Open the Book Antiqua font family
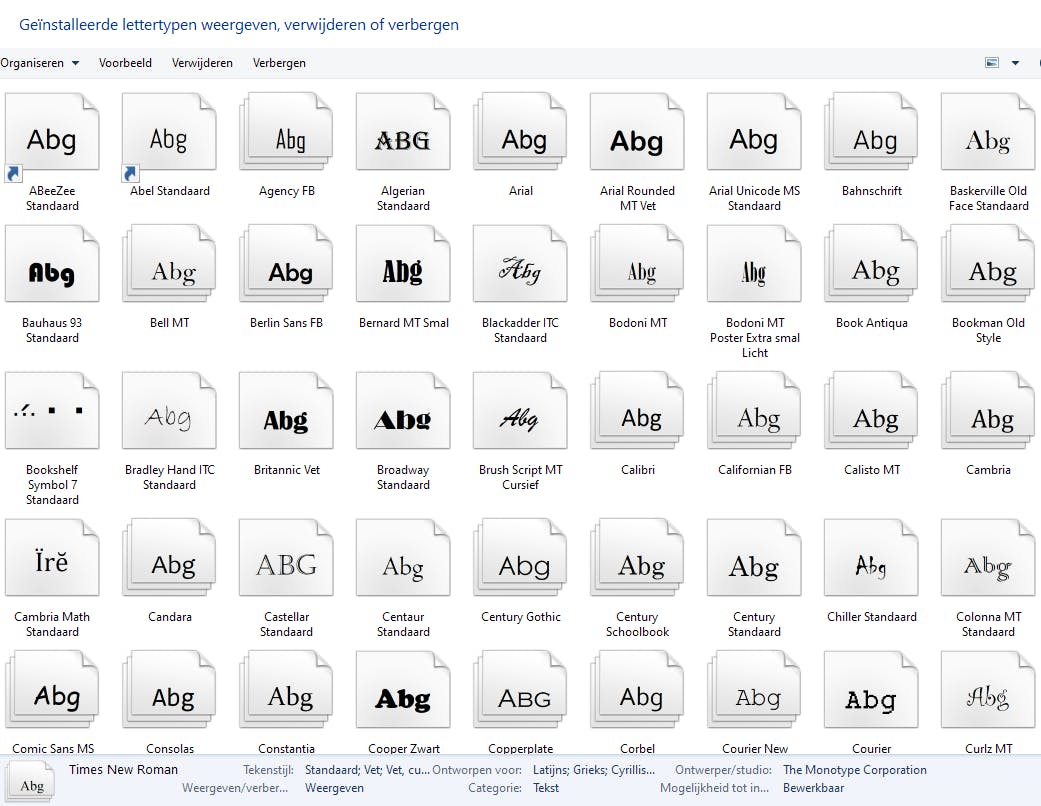The height and width of the screenshot is (806, 1041). (x=871, y=264)
